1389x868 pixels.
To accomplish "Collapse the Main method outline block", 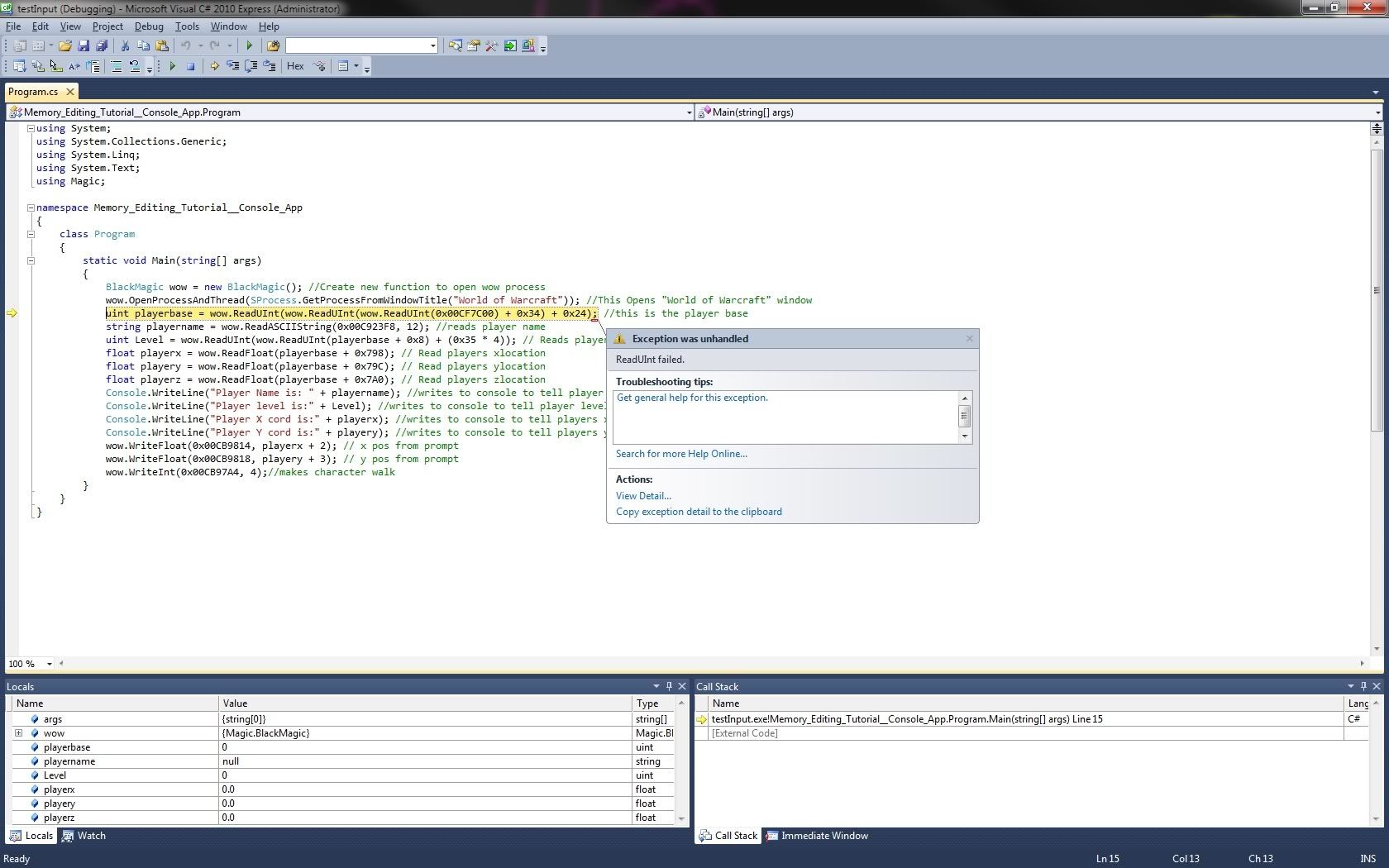I will pos(31,260).
